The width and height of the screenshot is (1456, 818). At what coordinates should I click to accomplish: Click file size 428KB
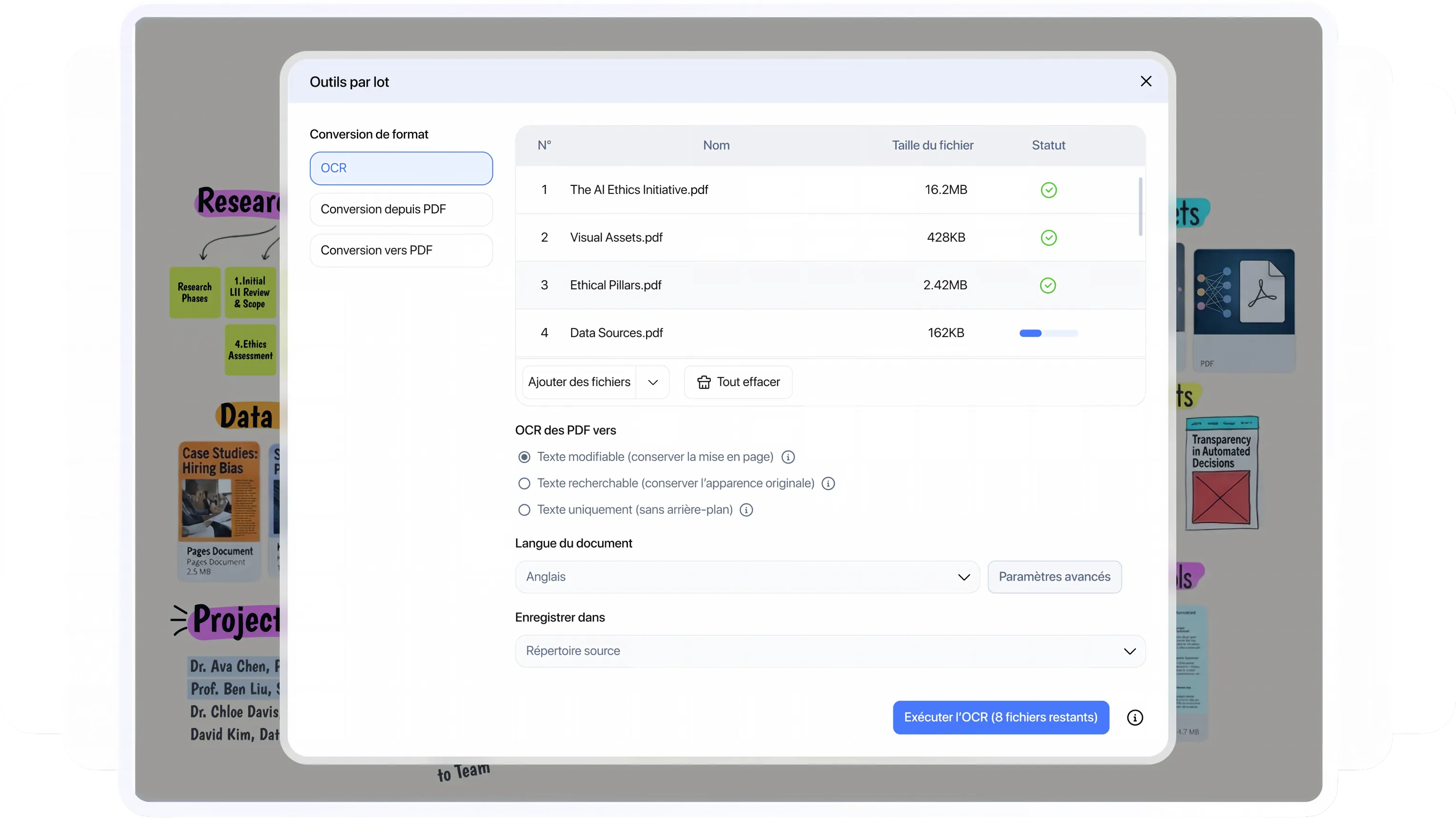click(946, 237)
